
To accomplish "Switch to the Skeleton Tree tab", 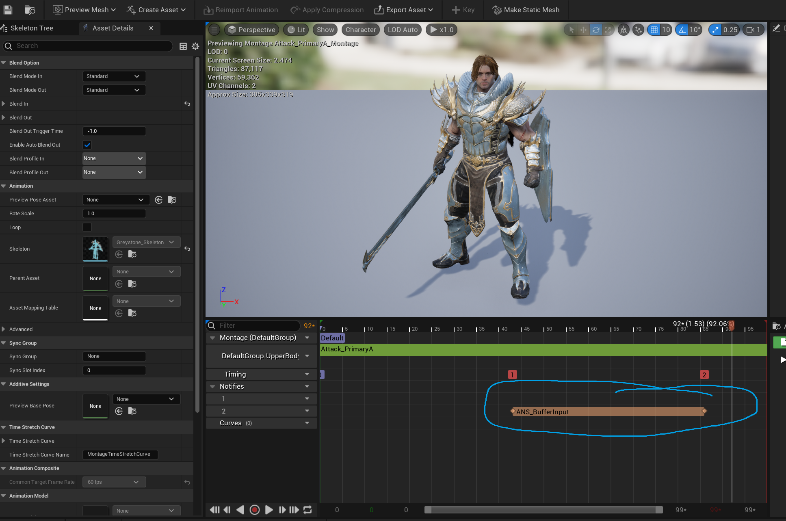I will click(x=31, y=28).
